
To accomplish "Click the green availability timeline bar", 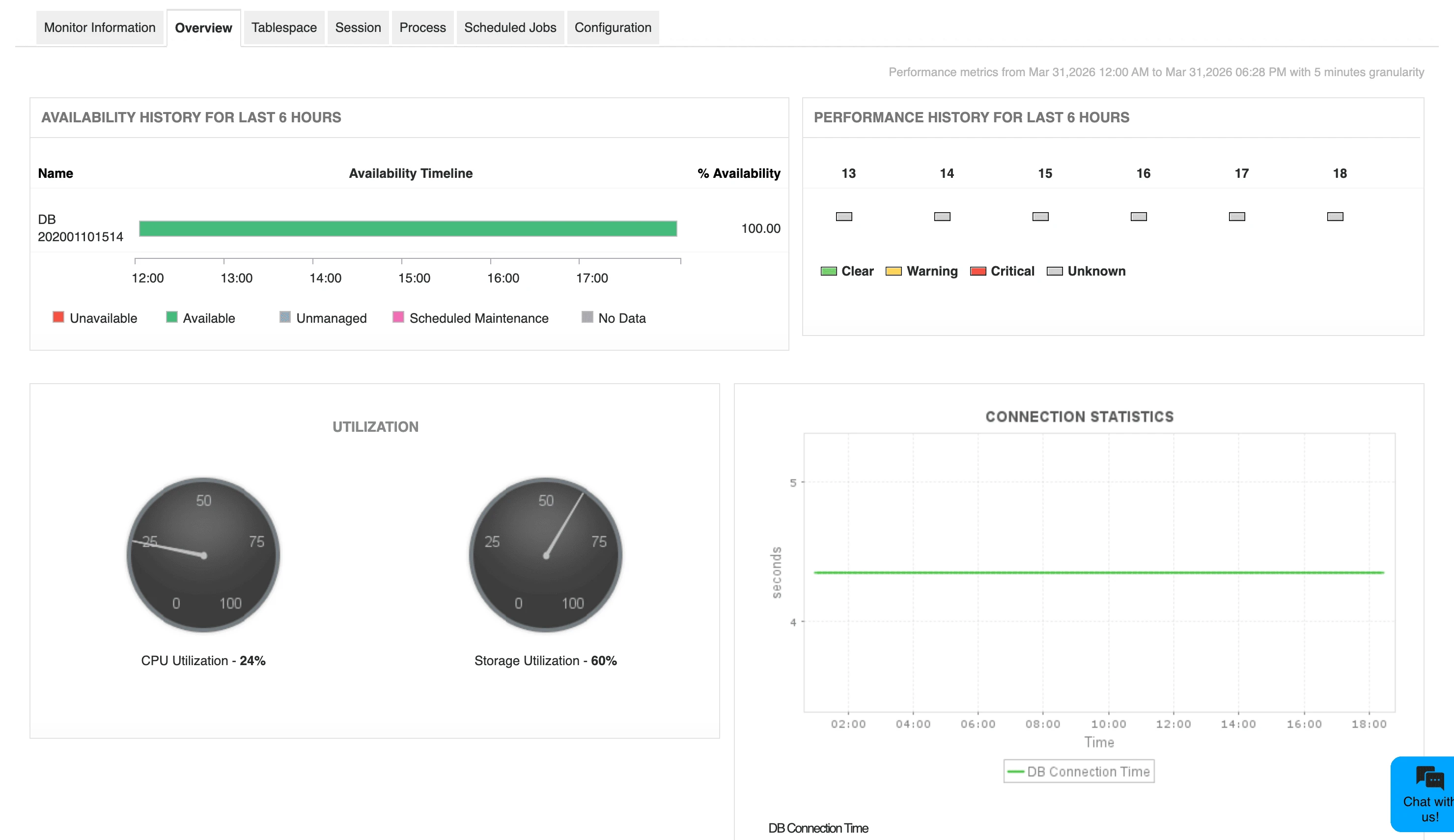I will click(408, 228).
